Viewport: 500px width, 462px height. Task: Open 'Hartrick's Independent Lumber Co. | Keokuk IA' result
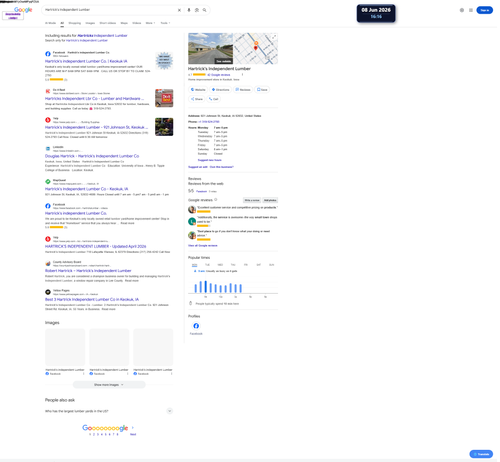86,61
